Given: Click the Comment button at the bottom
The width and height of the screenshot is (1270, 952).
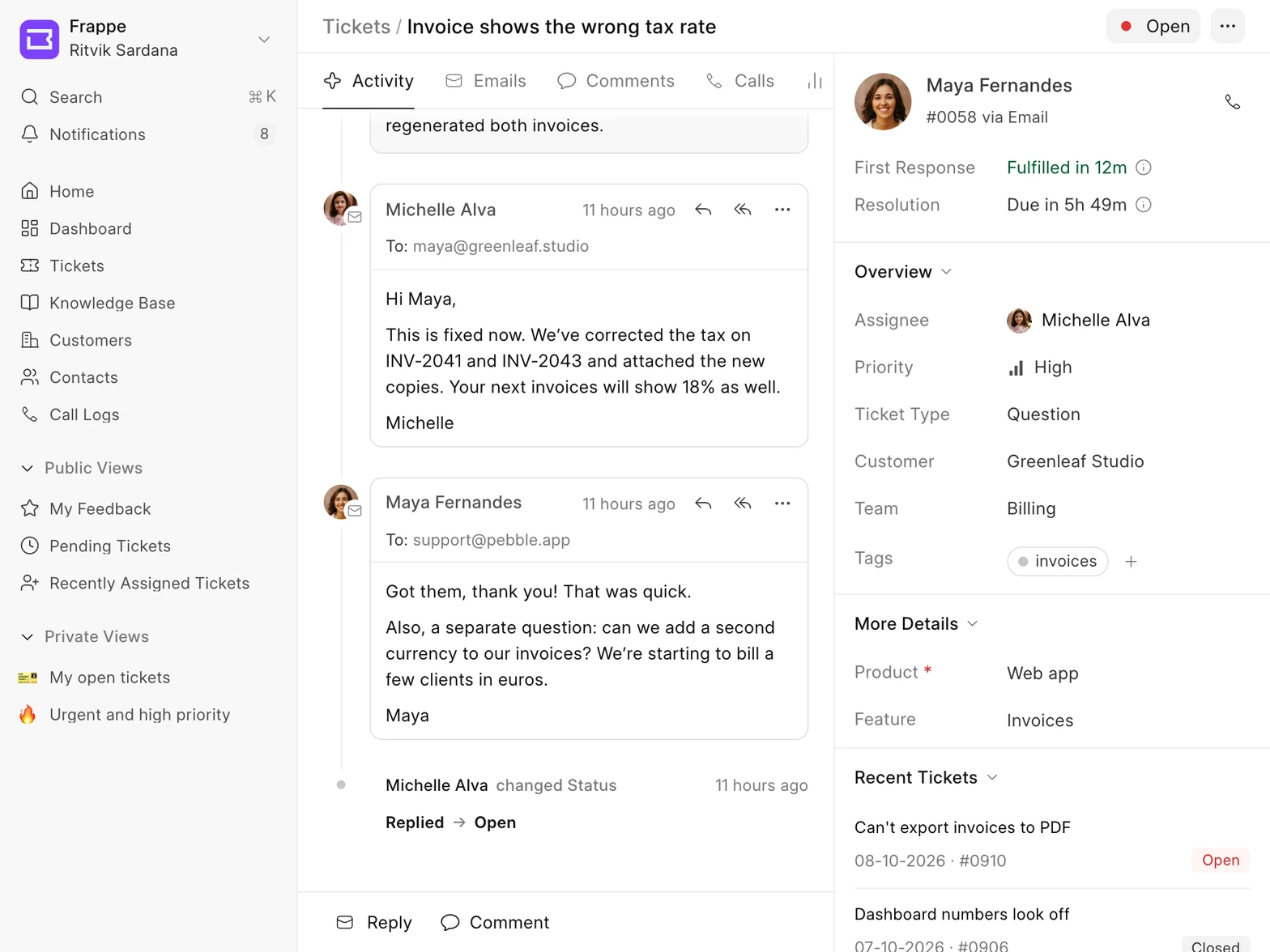Looking at the screenshot, I should tap(495, 923).
